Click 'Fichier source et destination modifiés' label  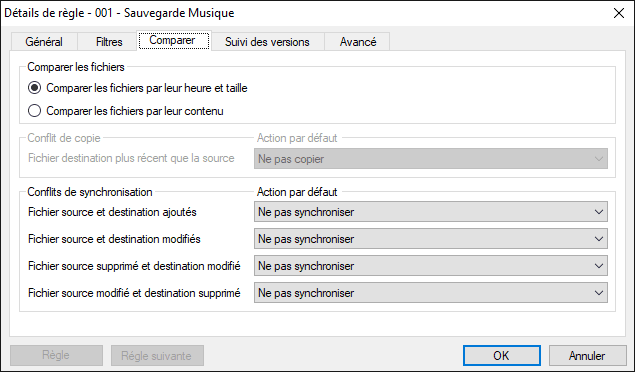tap(114, 239)
